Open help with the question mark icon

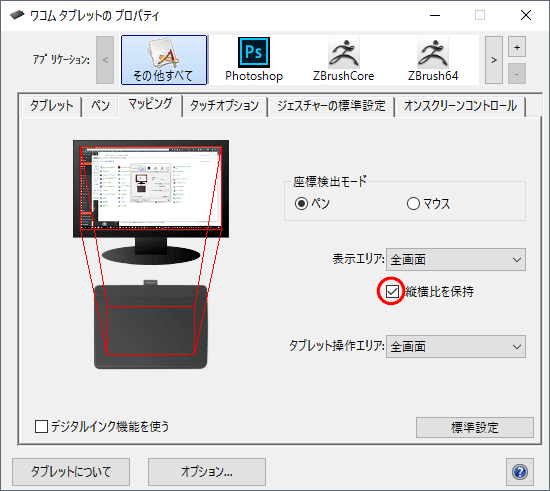click(x=520, y=472)
